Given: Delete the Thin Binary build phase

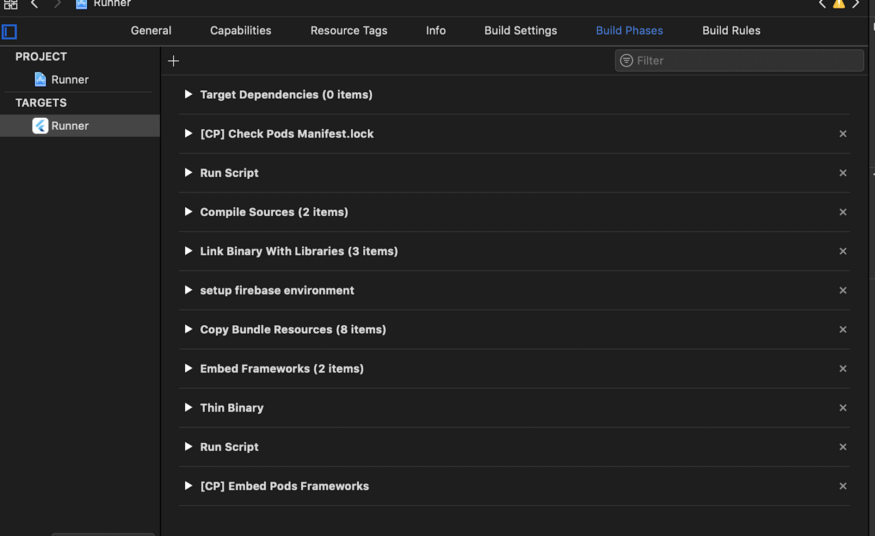Looking at the screenshot, I should point(843,408).
